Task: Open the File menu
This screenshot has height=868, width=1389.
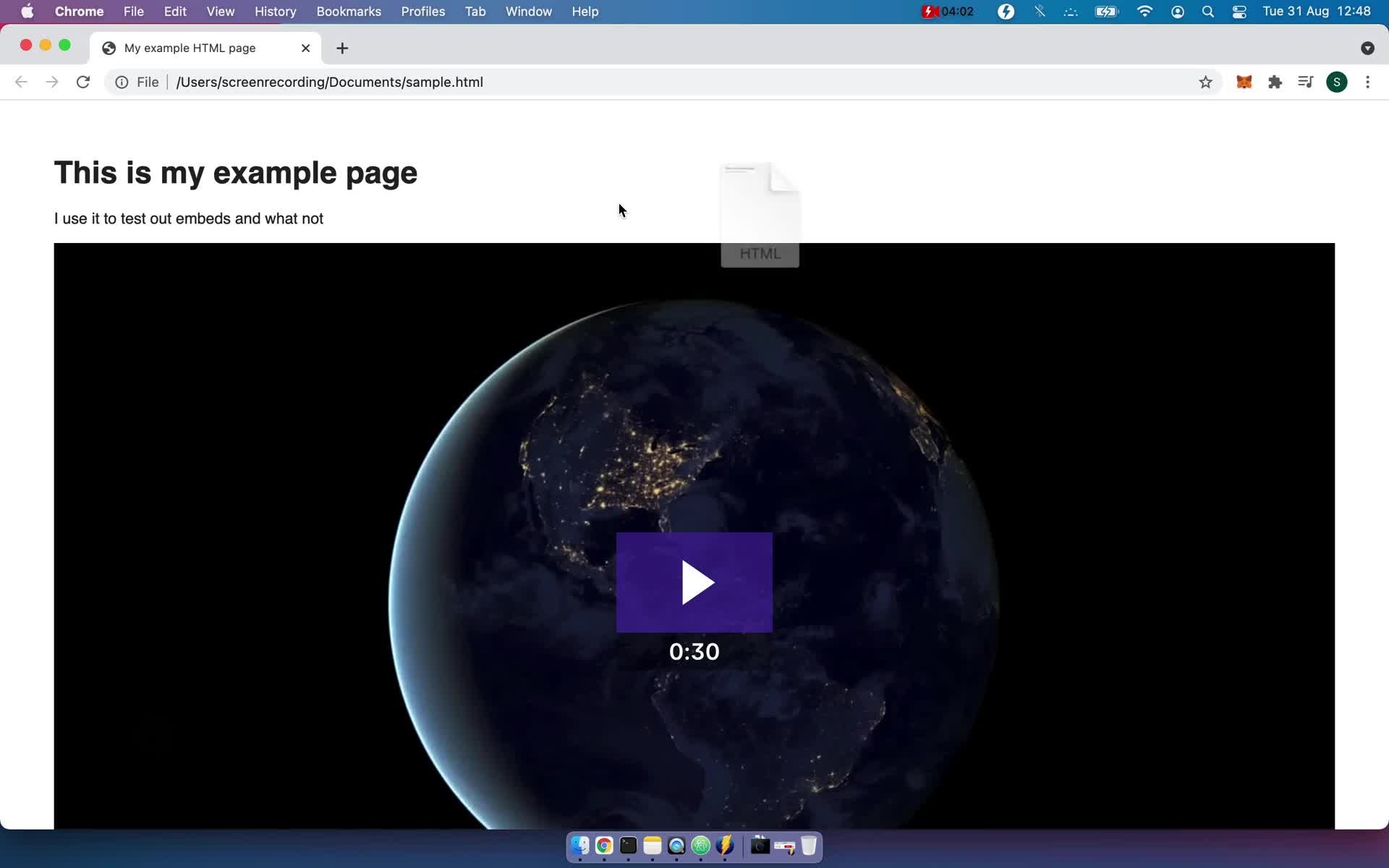Action: point(134,12)
